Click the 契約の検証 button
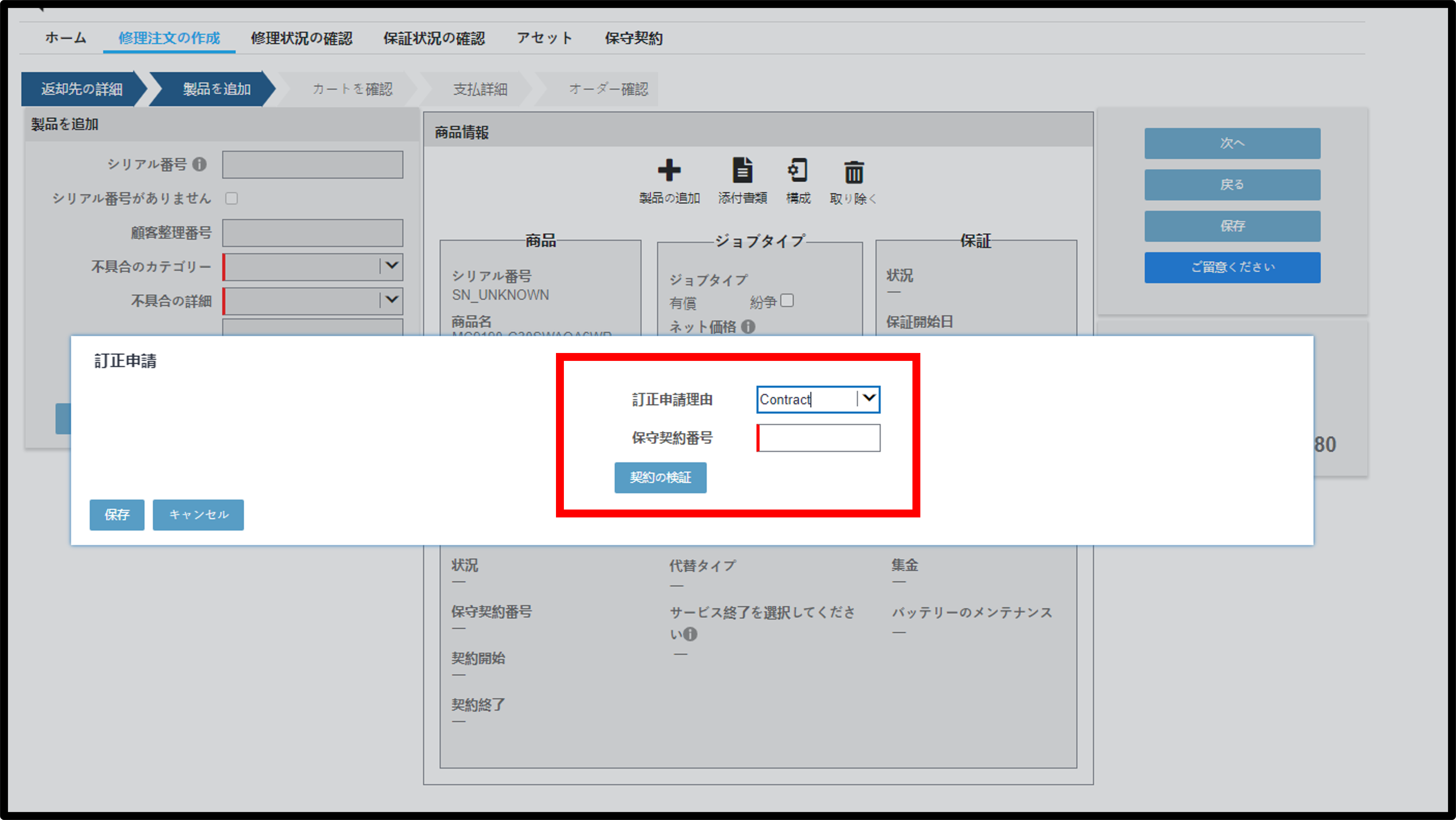This screenshot has width=1456, height=820. pyautogui.click(x=660, y=478)
